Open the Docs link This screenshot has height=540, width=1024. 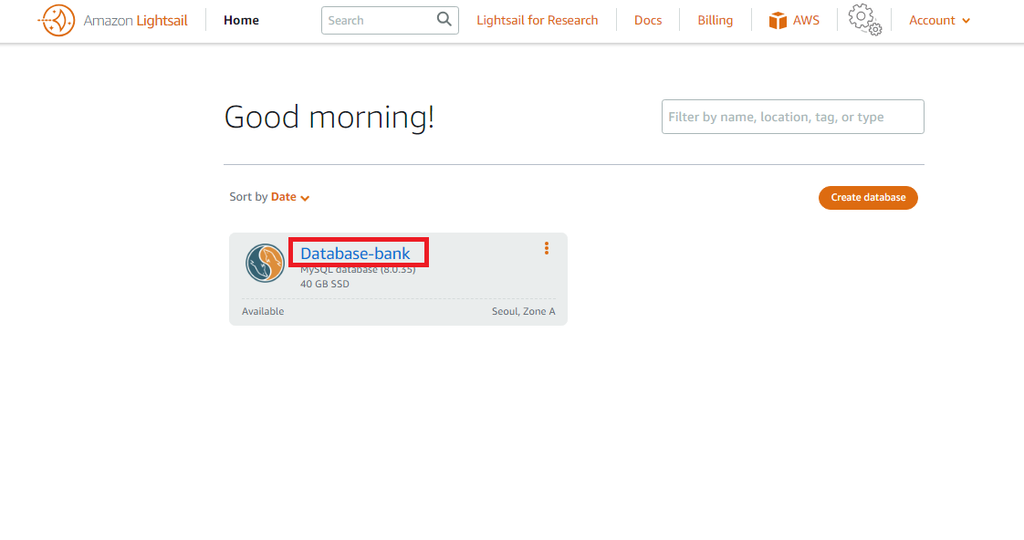pos(648,20)
